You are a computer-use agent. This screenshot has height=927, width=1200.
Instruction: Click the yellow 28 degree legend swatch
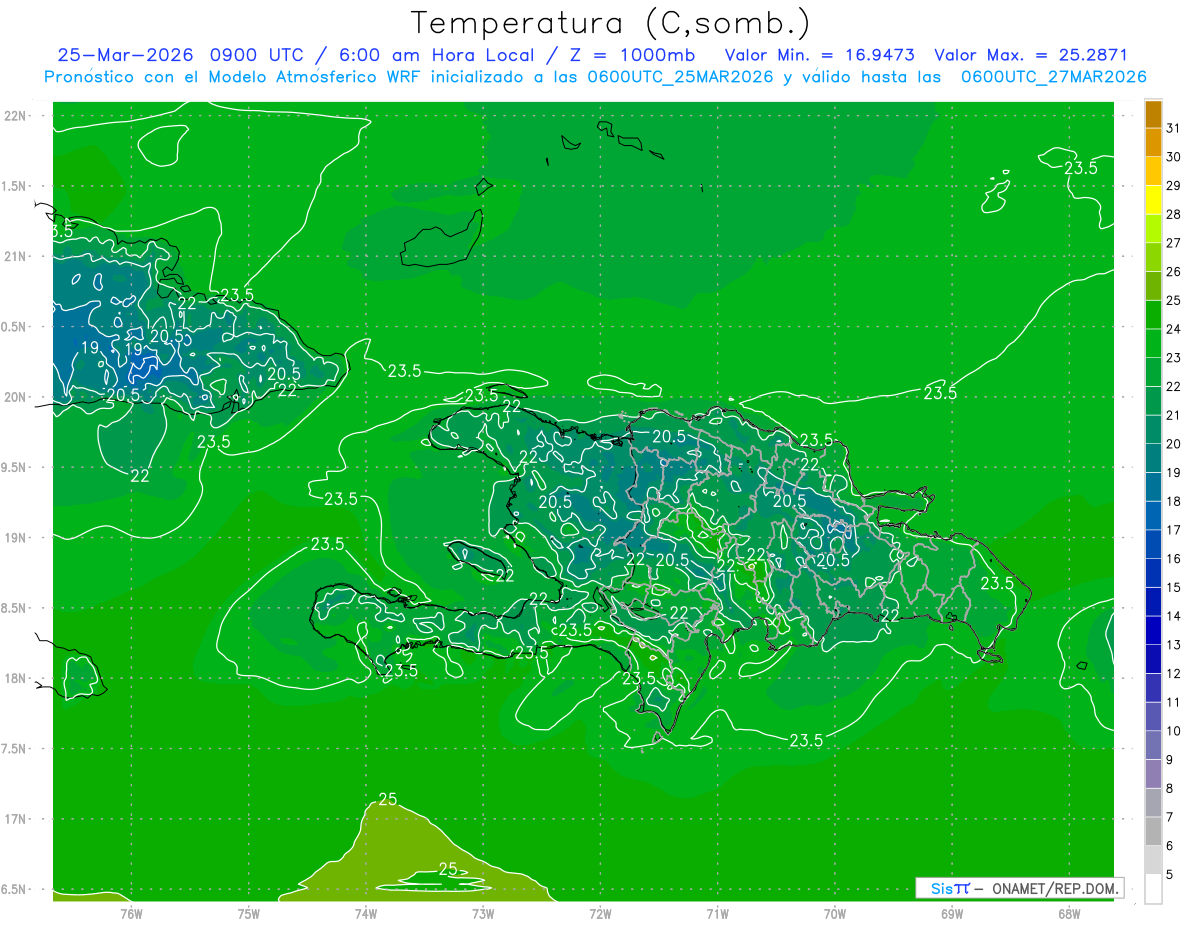1153,200
